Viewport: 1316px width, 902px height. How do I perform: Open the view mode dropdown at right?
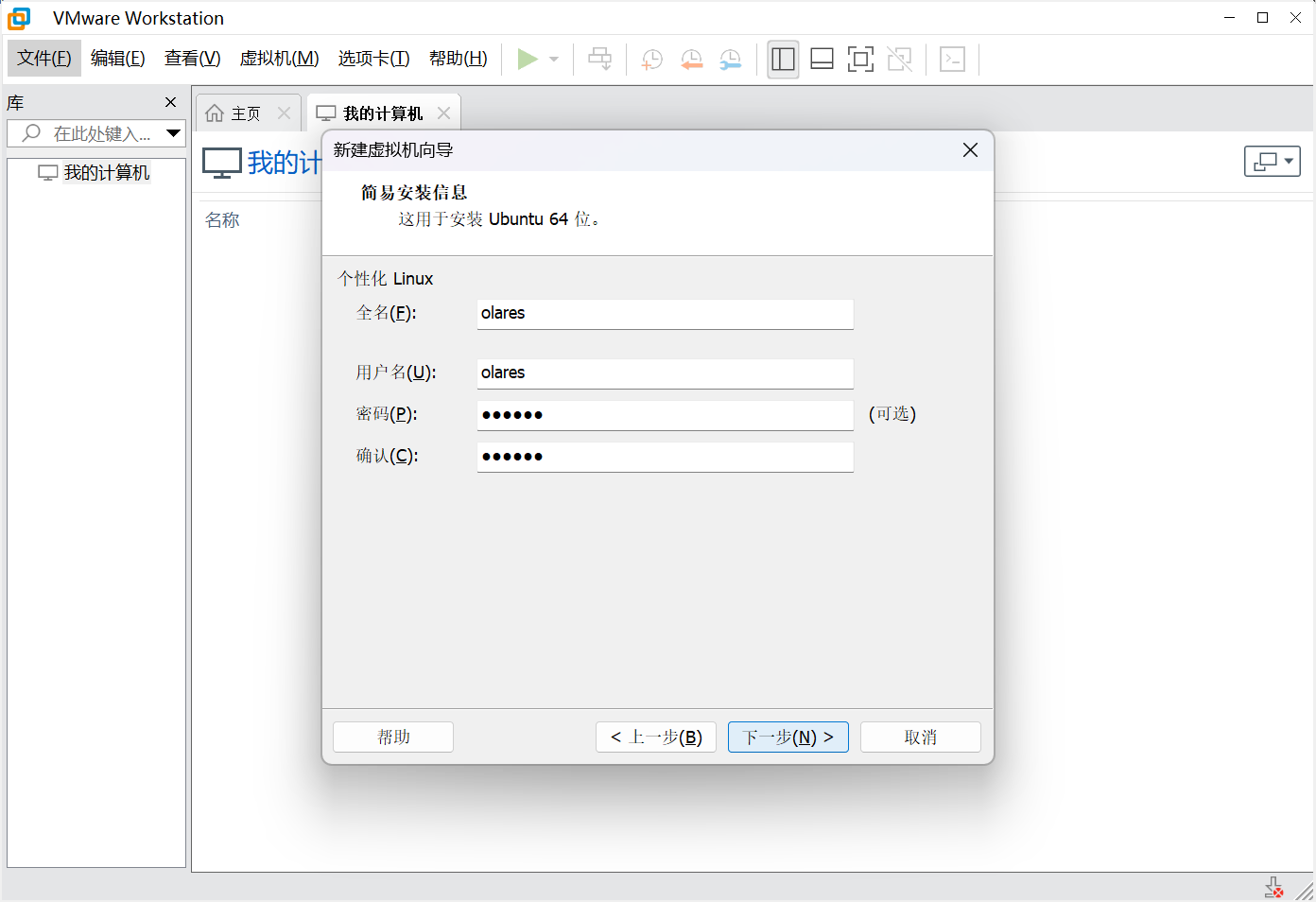(1273, 162)
